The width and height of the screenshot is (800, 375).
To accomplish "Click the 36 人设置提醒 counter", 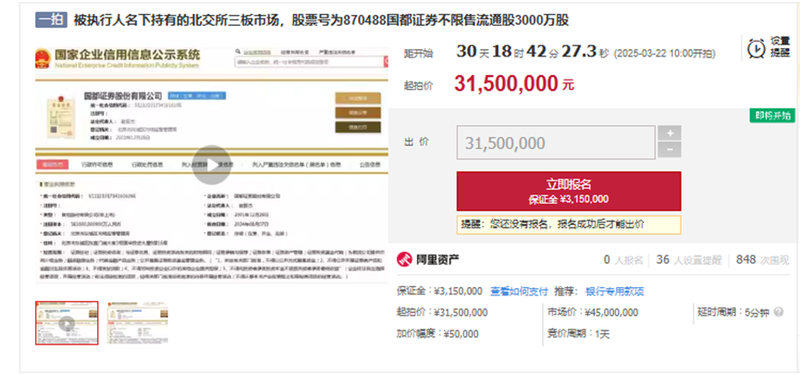I will pos(689,260).
